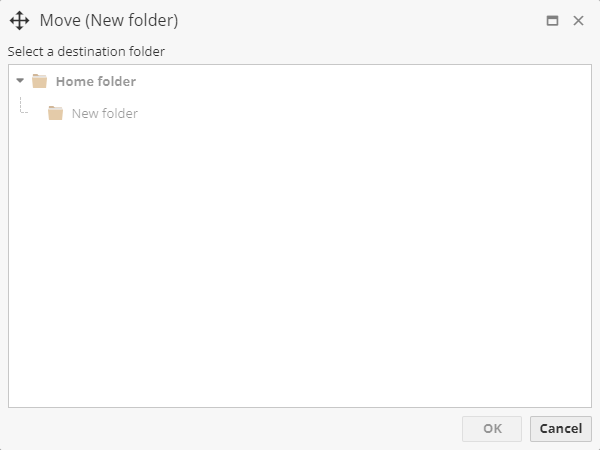600x450 pixels.
Task: Collapse the Home folder tree arrow
Action: pos(20,81)
